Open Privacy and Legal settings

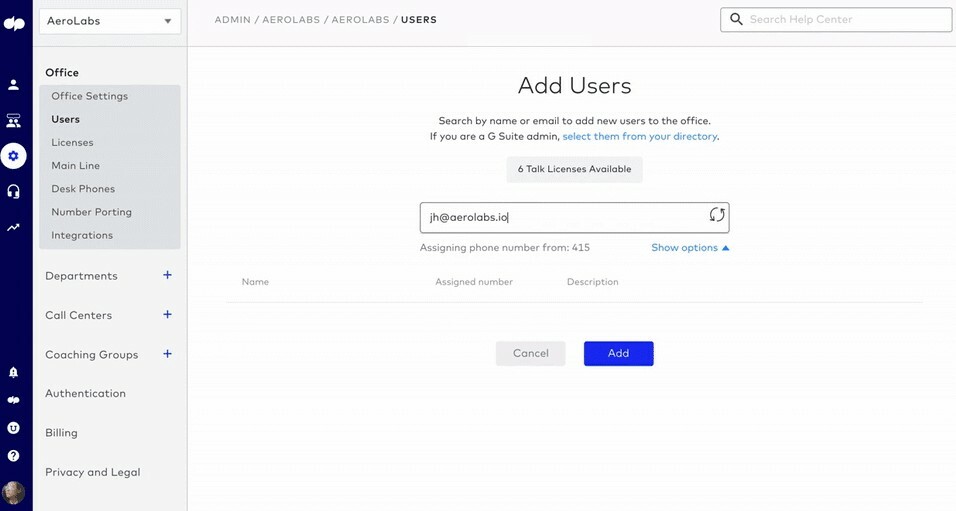[x=93, y=472]
